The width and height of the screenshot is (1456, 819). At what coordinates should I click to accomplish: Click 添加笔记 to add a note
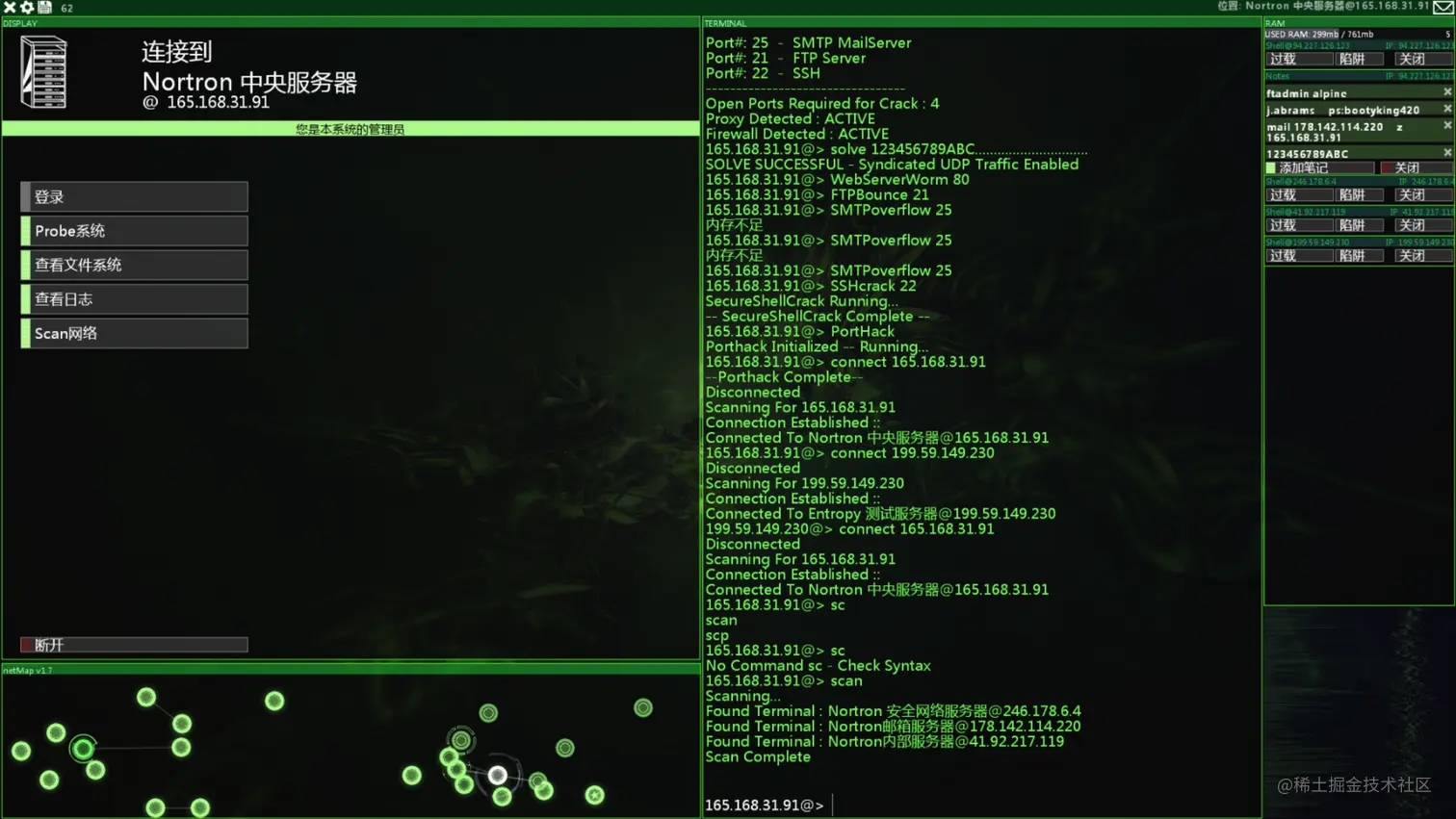click(1319, 167)
